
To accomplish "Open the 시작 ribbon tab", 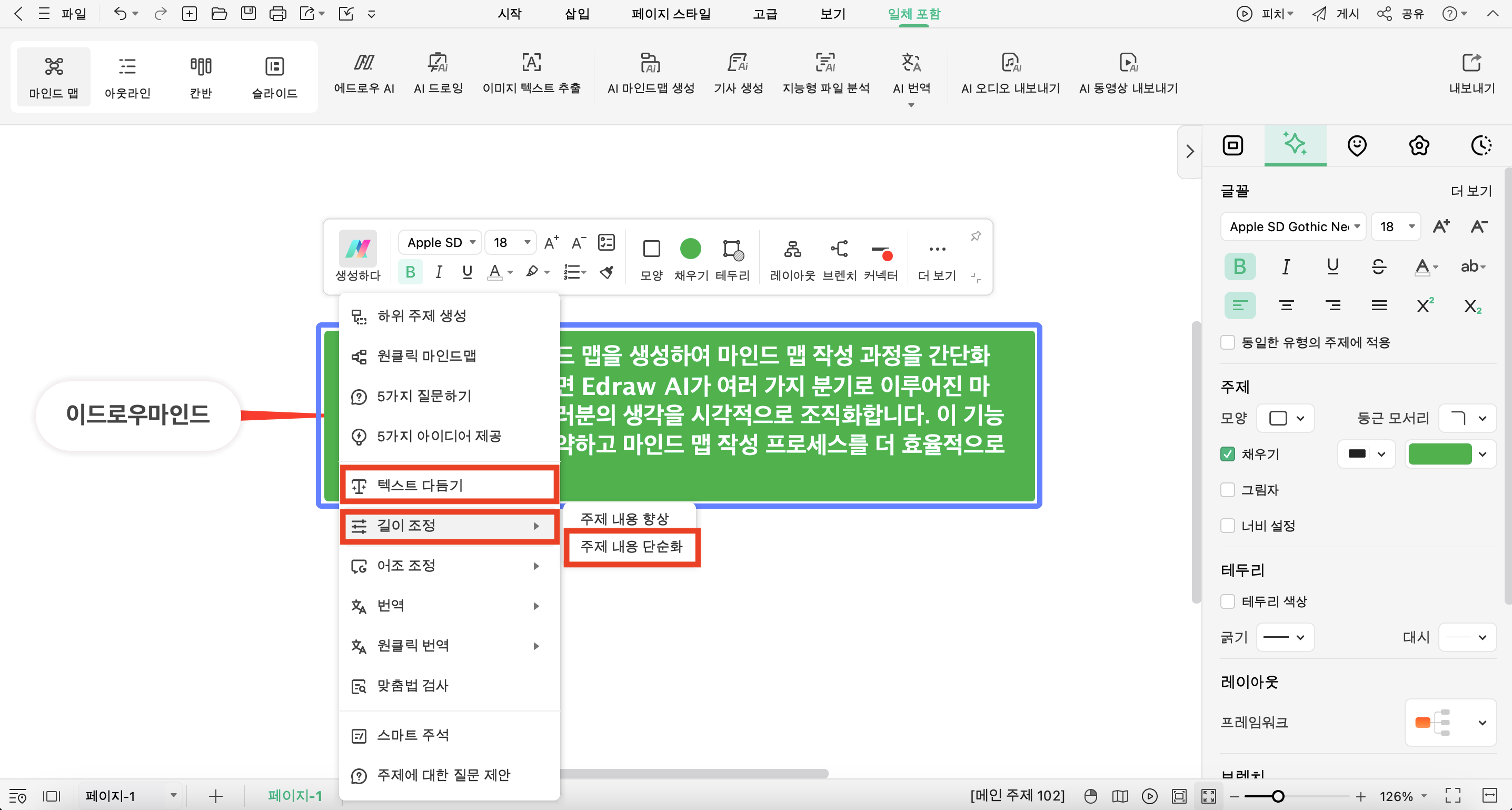I will (x=509, y=14).
